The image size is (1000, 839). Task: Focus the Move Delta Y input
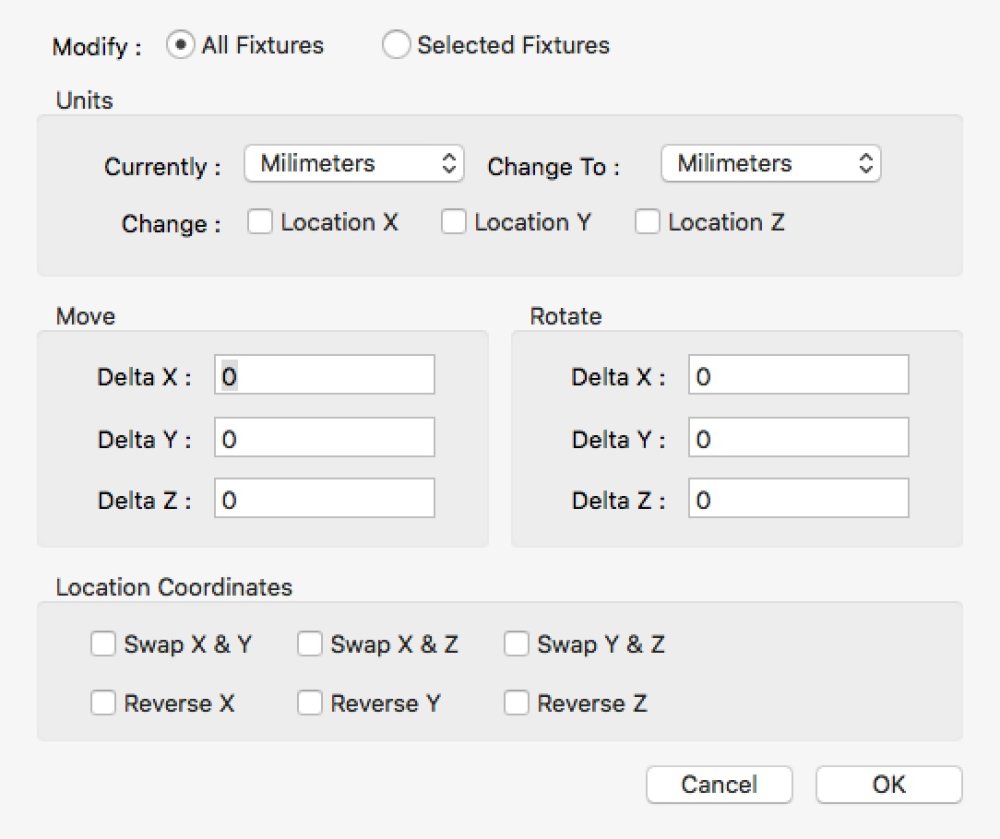(325, 438)
